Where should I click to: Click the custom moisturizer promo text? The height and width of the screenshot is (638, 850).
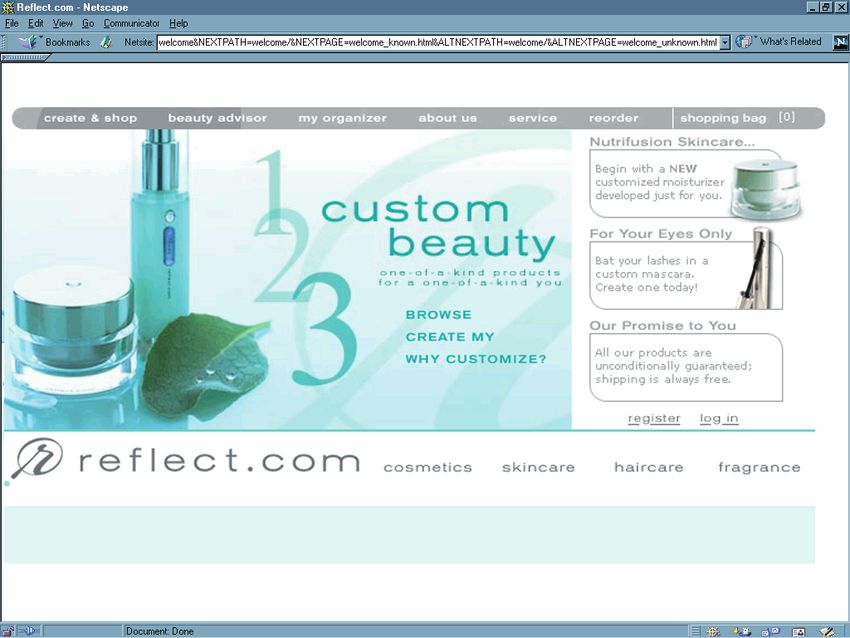(x=660, y=182)
